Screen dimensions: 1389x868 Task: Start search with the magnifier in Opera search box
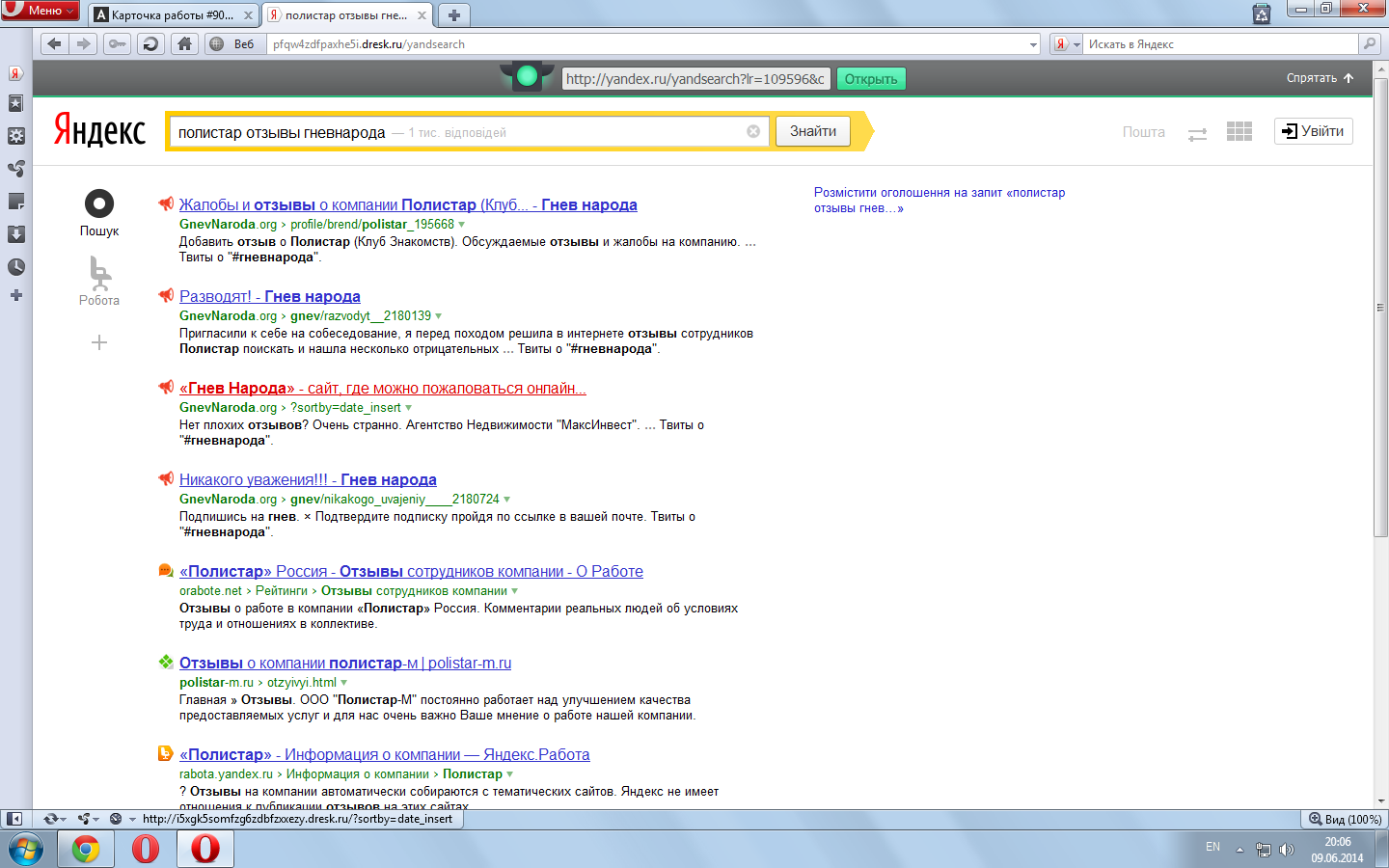click(1369, 43)
